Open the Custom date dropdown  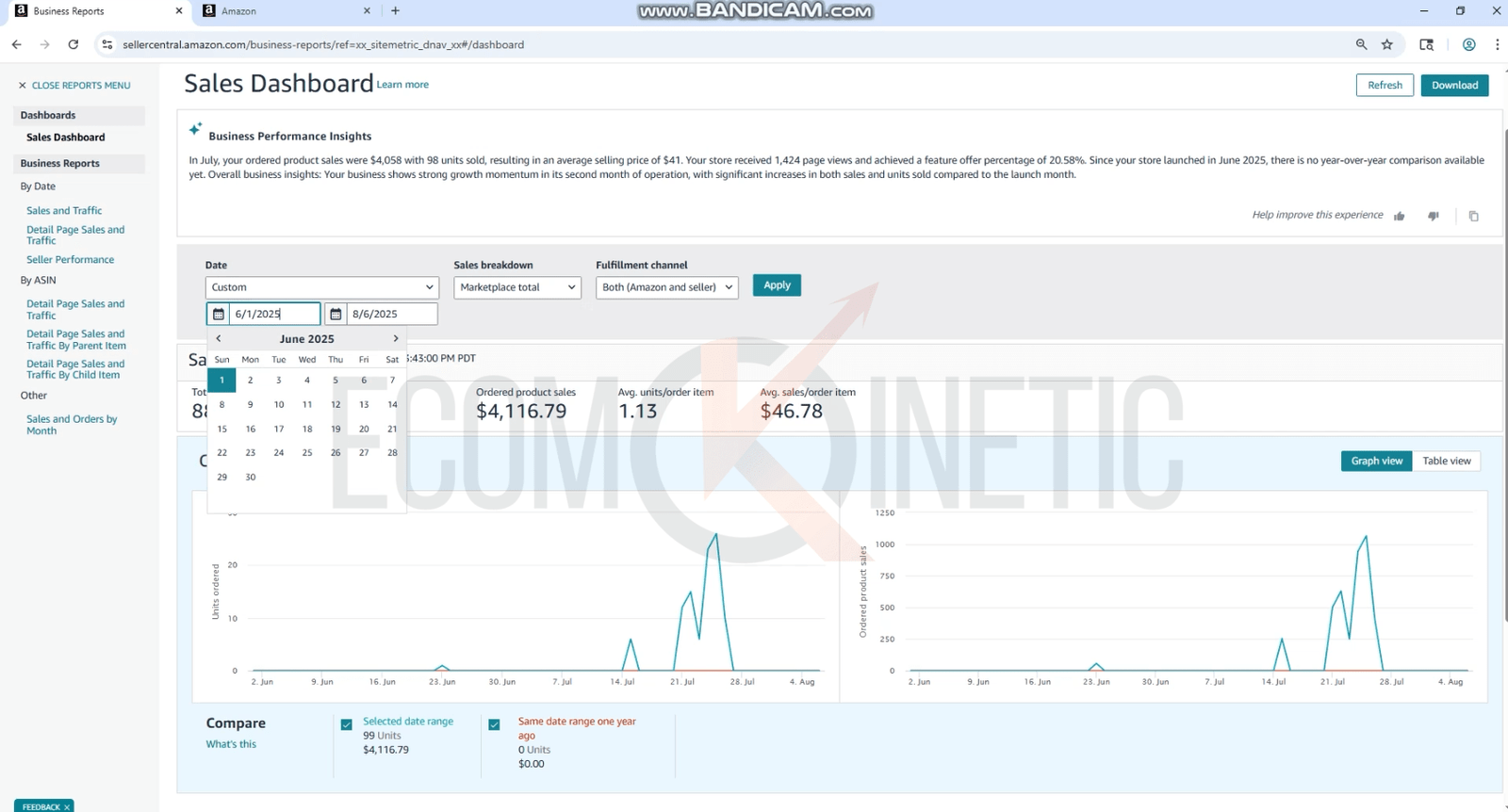click(321, 287)
